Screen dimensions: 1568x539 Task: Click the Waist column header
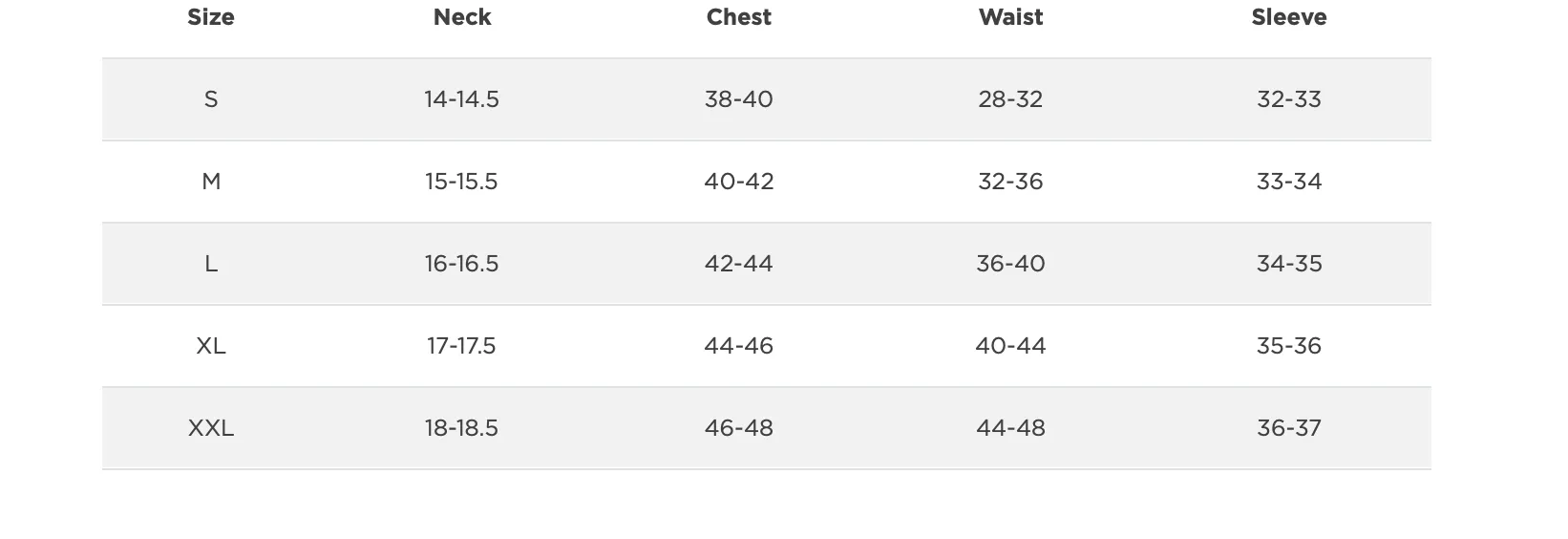[x=1010, y=17]
